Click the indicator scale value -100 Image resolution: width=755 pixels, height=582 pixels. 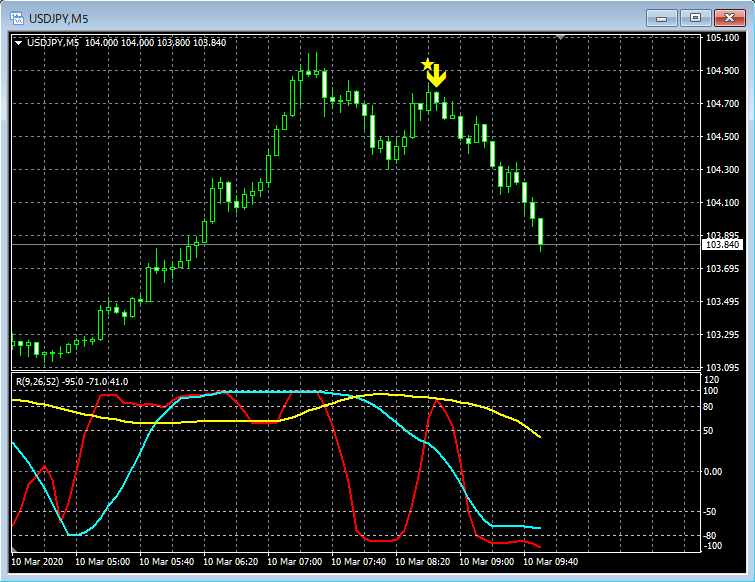pos(713,546)
